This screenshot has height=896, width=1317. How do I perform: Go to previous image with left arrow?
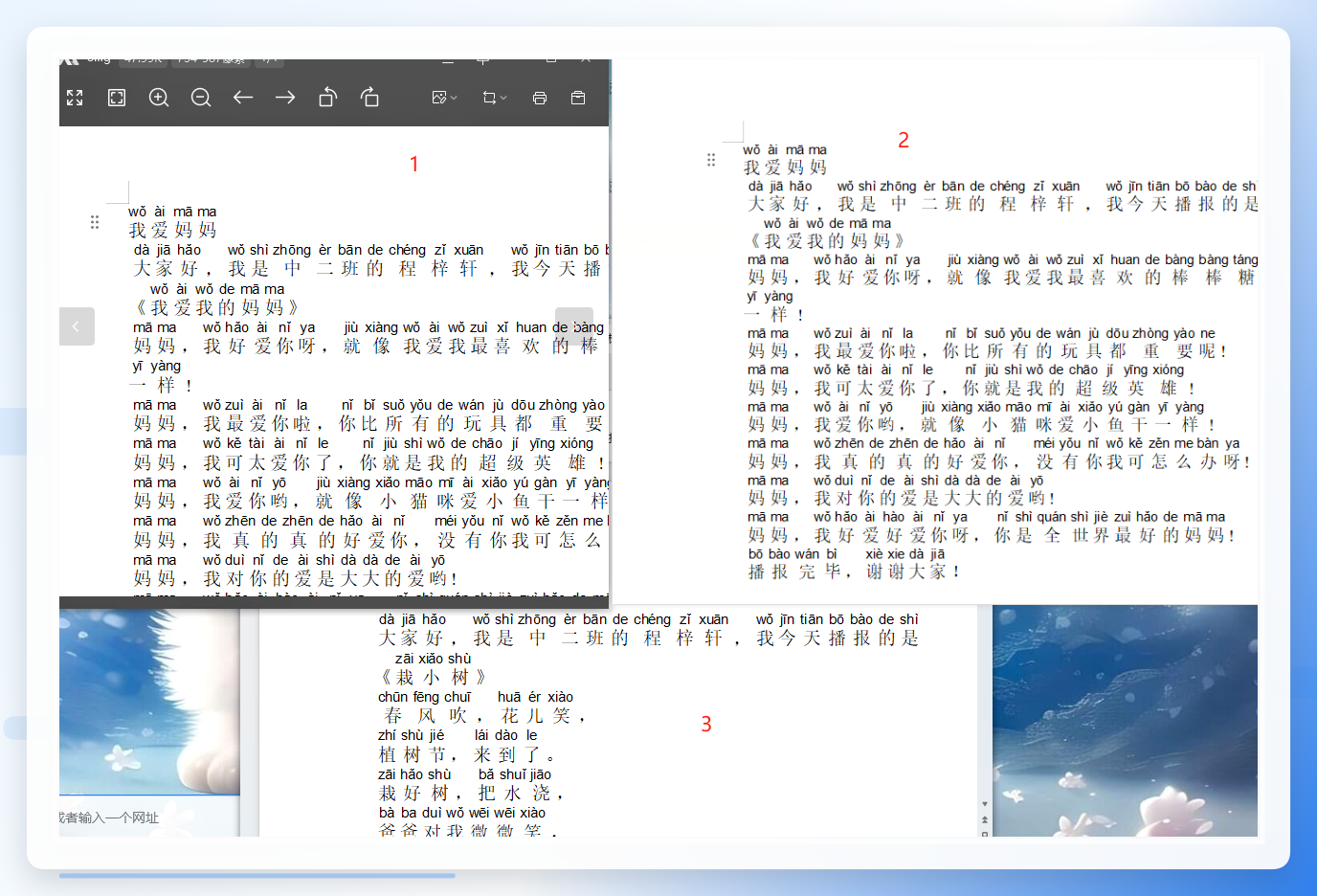tap(243, 98)
